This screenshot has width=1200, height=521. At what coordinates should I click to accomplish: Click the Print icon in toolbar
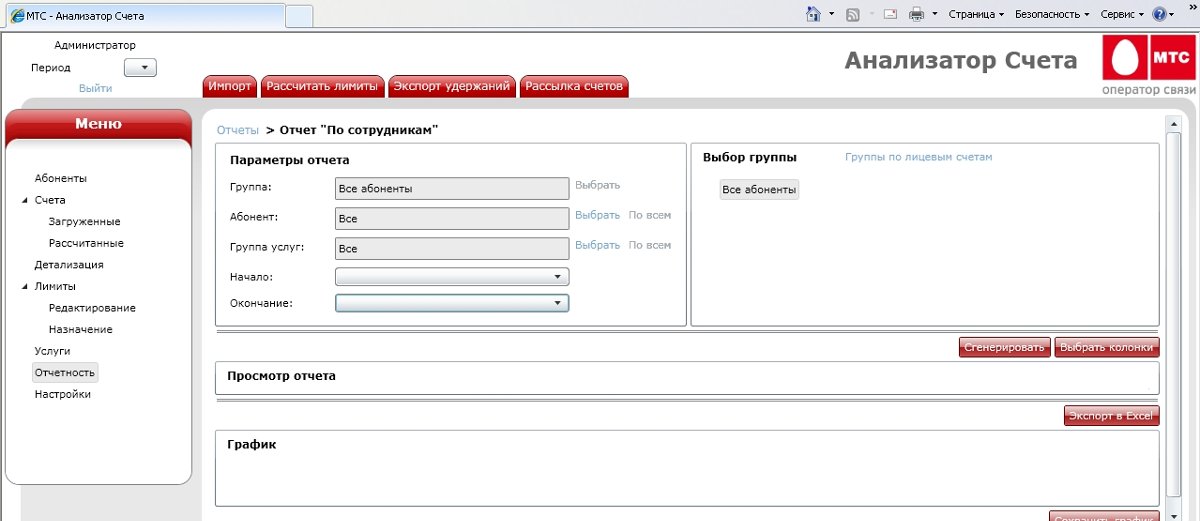click(916, 14)
